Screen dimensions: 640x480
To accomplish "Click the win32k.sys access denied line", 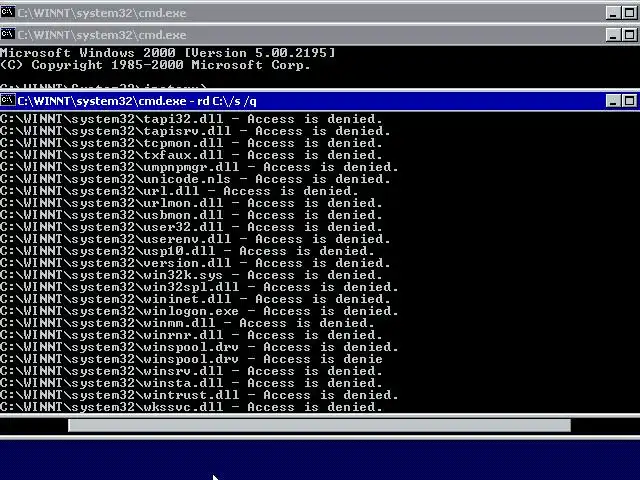I will (191, 275).
